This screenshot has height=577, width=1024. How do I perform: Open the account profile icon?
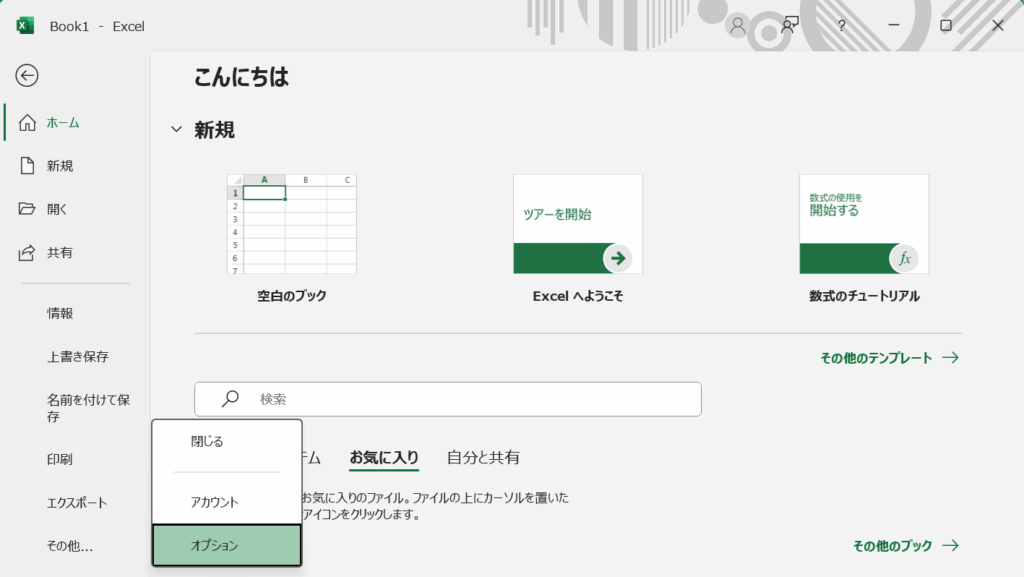(737, 26)
